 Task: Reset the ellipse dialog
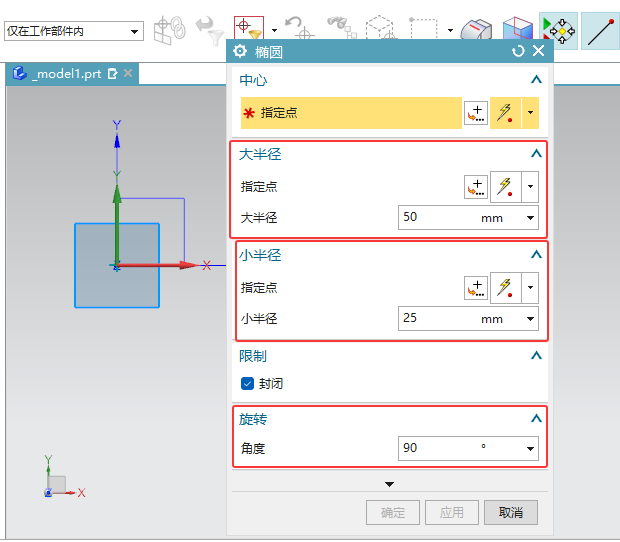518,51
